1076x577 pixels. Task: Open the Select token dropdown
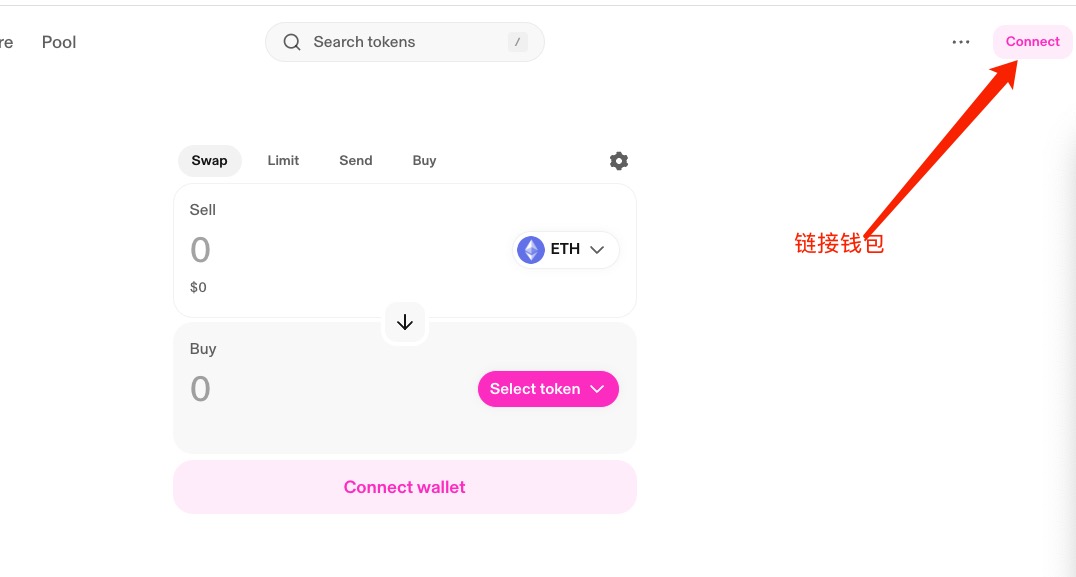tap(536, 389)
